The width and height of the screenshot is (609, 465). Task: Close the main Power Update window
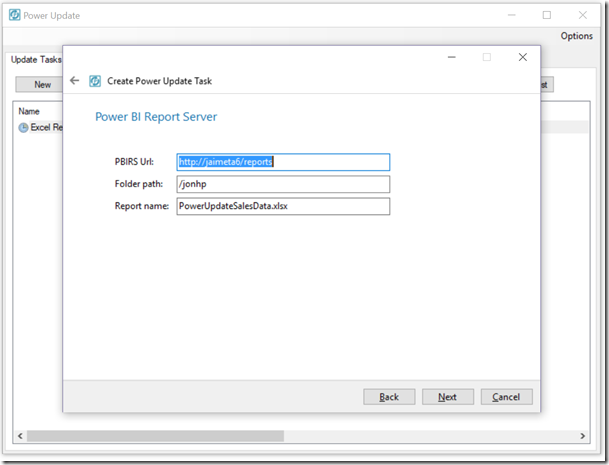[x=583, y=15]
